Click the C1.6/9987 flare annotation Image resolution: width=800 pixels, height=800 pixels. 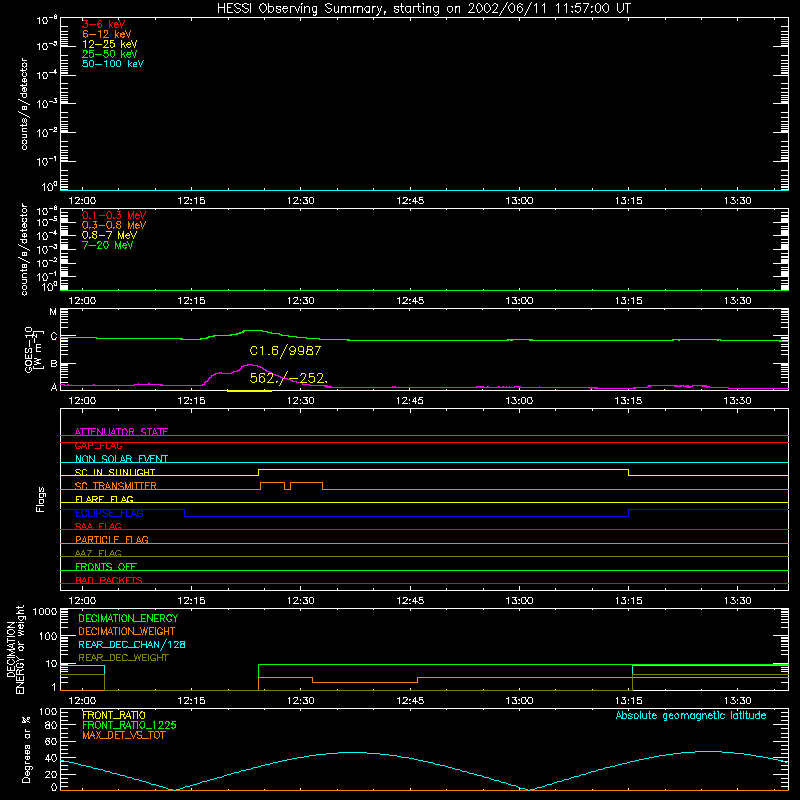[x=285, y=351]
